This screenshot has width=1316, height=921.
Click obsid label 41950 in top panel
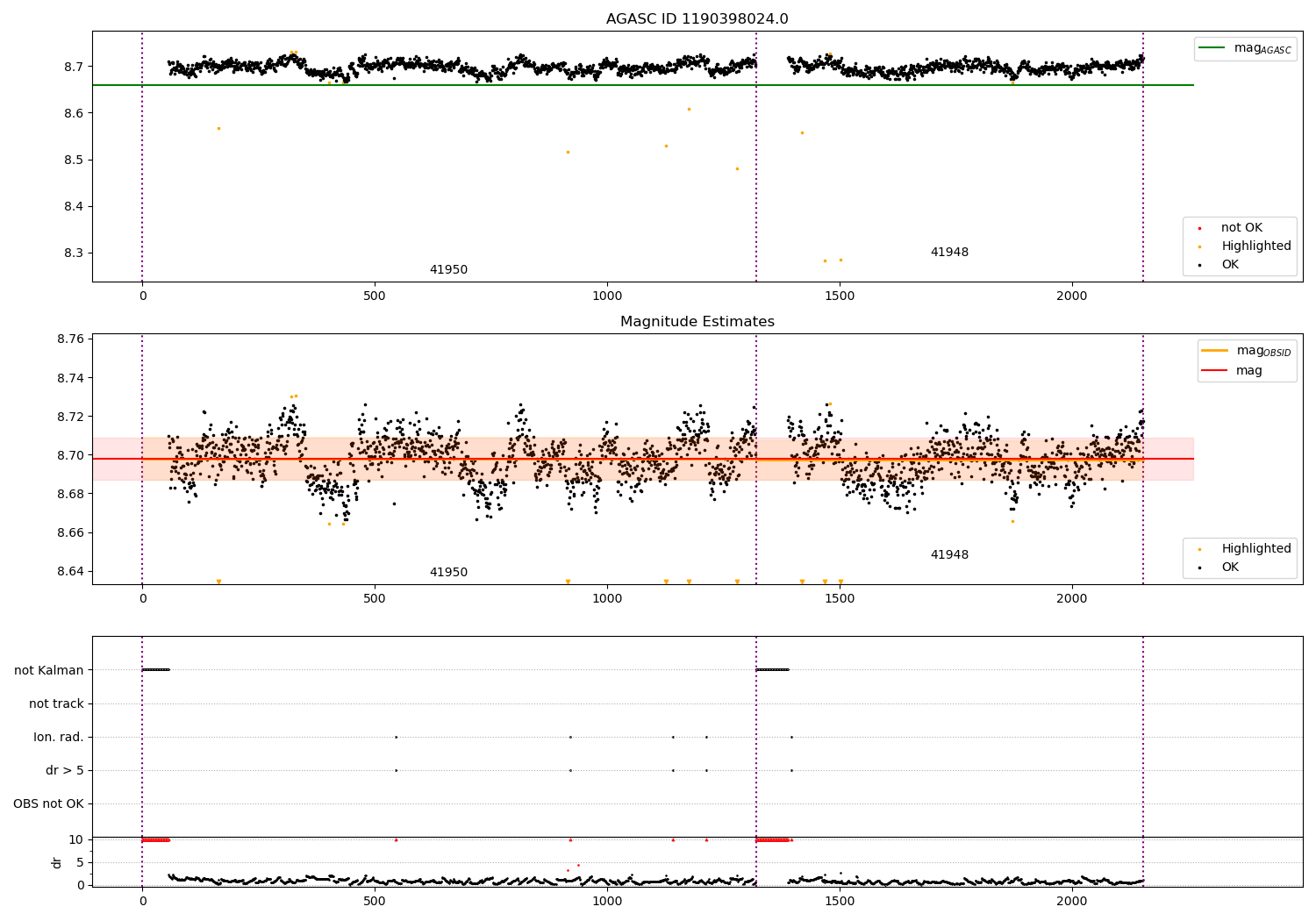[x=448, y=270]
